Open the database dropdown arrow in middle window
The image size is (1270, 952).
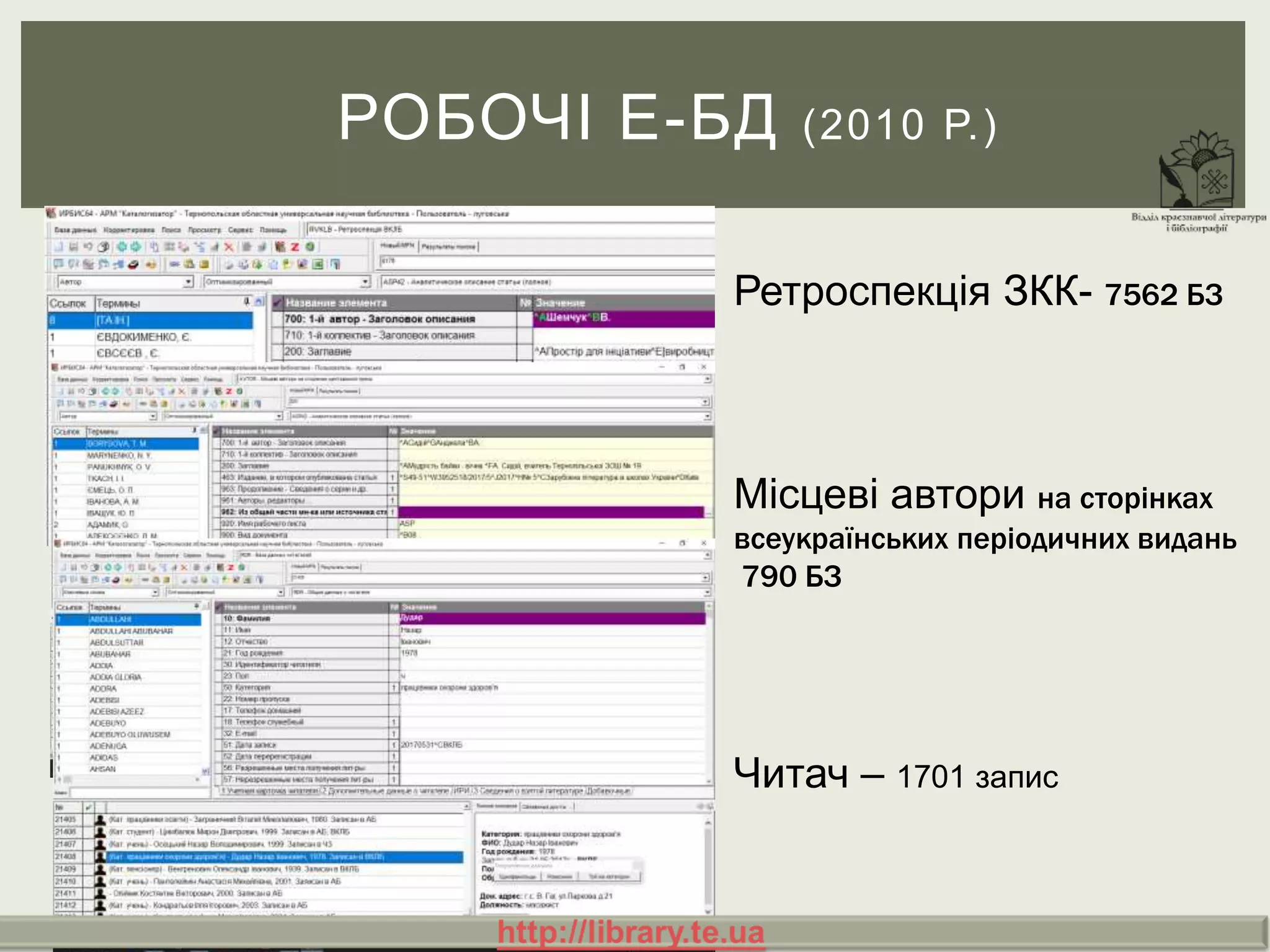(x=708, y=379)
